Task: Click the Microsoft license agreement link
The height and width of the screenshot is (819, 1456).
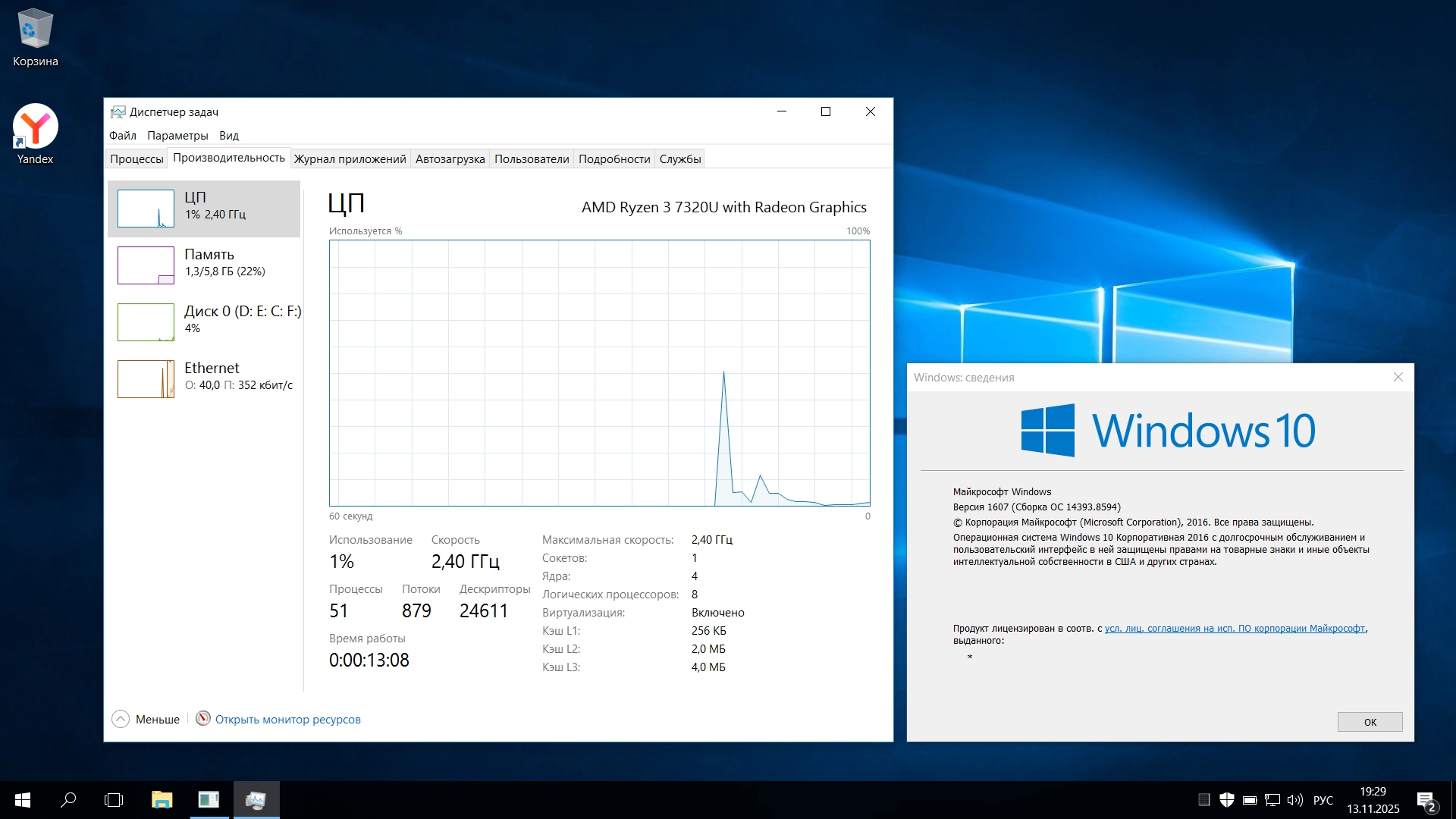Action: click(1234, 629)
